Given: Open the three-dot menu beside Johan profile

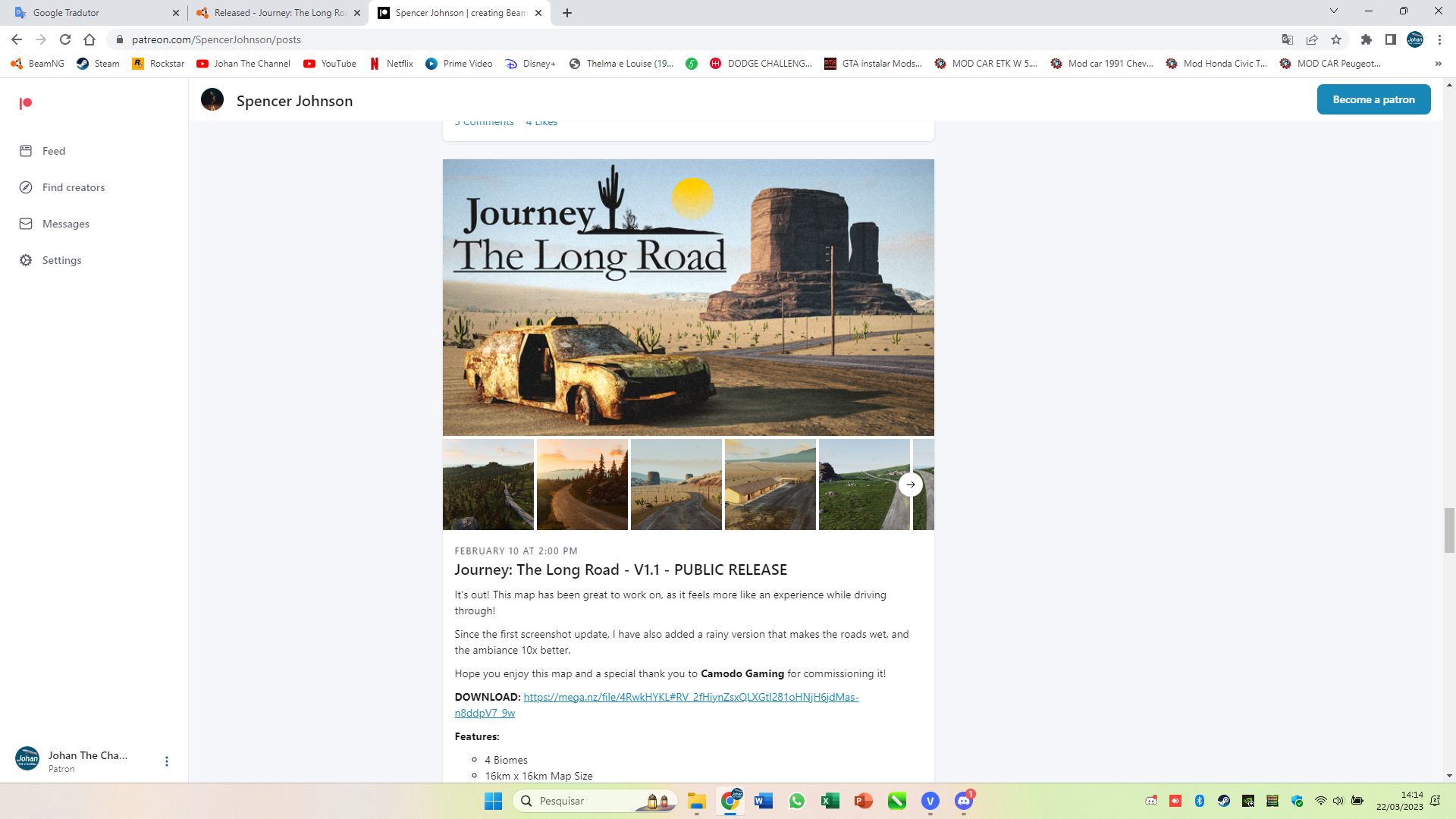Looking at the screenshot, I should click(167, 761).
